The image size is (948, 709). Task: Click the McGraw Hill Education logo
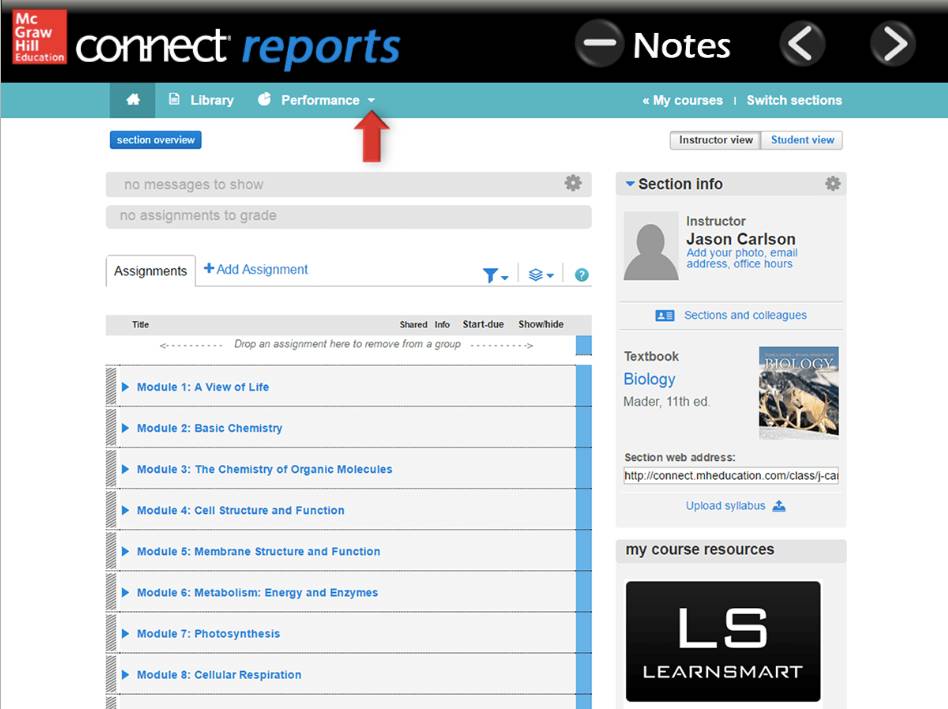[39, 36]
